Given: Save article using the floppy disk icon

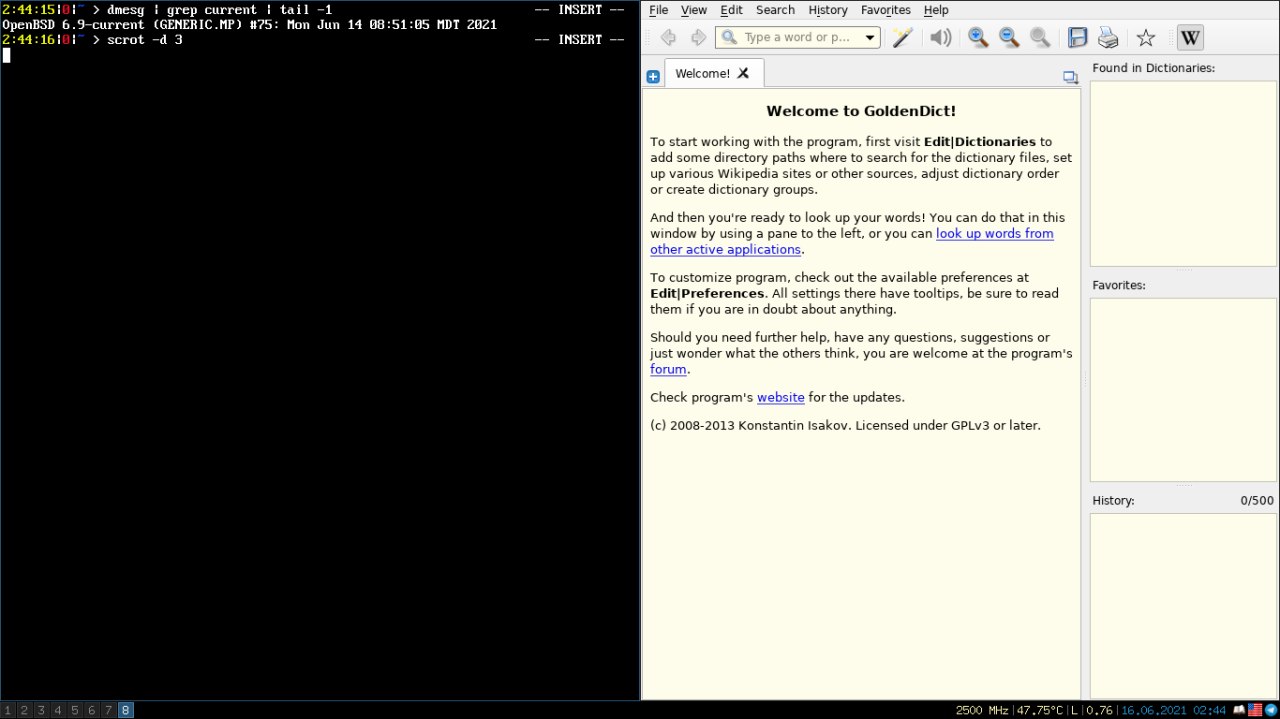Looking at the screenshot, I should click(1077, 38).
